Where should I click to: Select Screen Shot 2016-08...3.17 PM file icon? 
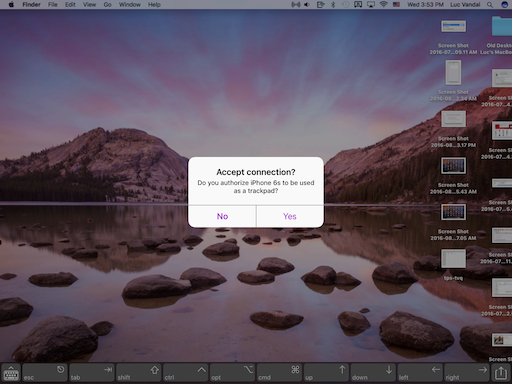(453, 119)
